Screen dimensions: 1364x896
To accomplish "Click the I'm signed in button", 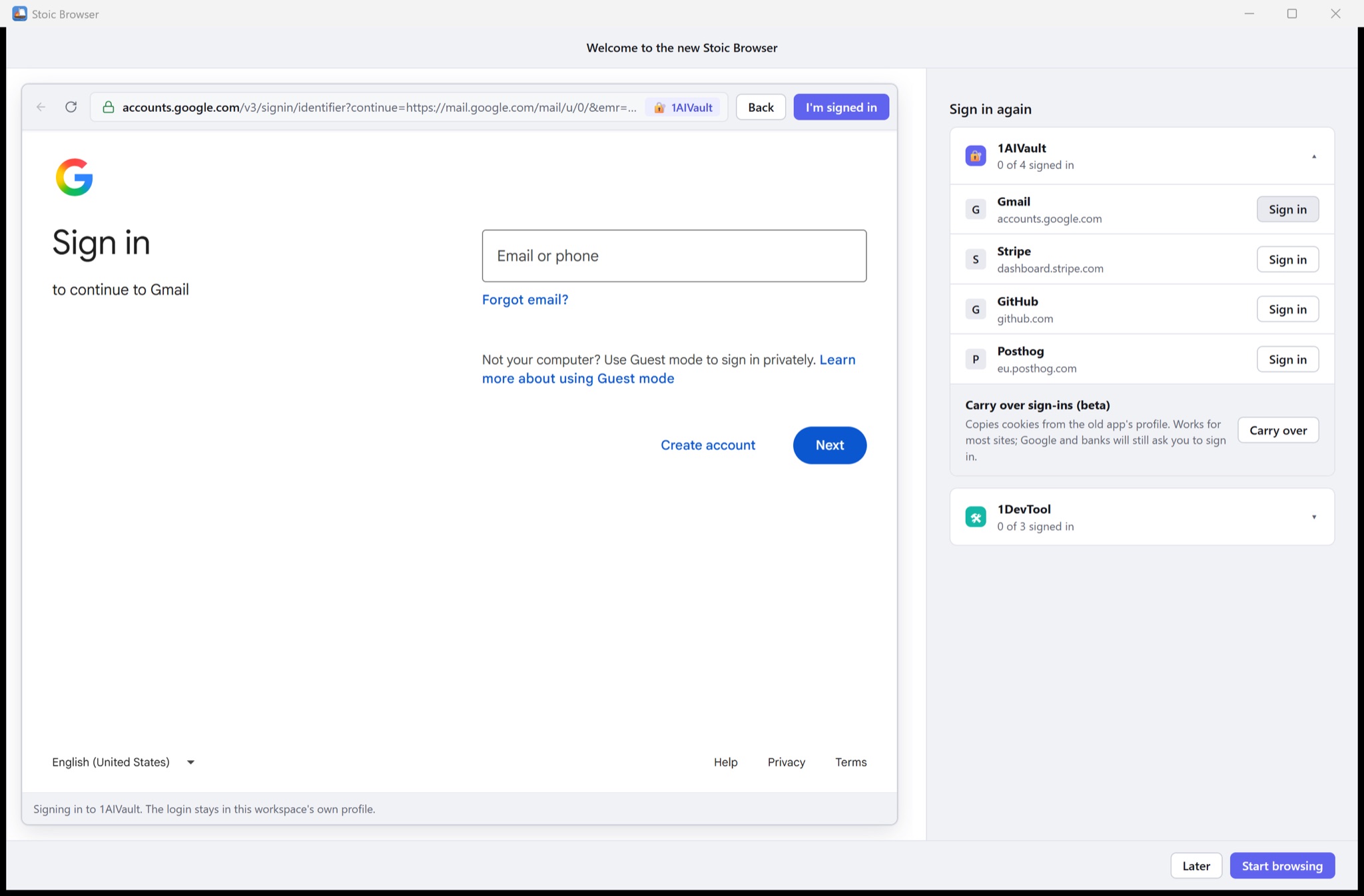I will 841,107.
